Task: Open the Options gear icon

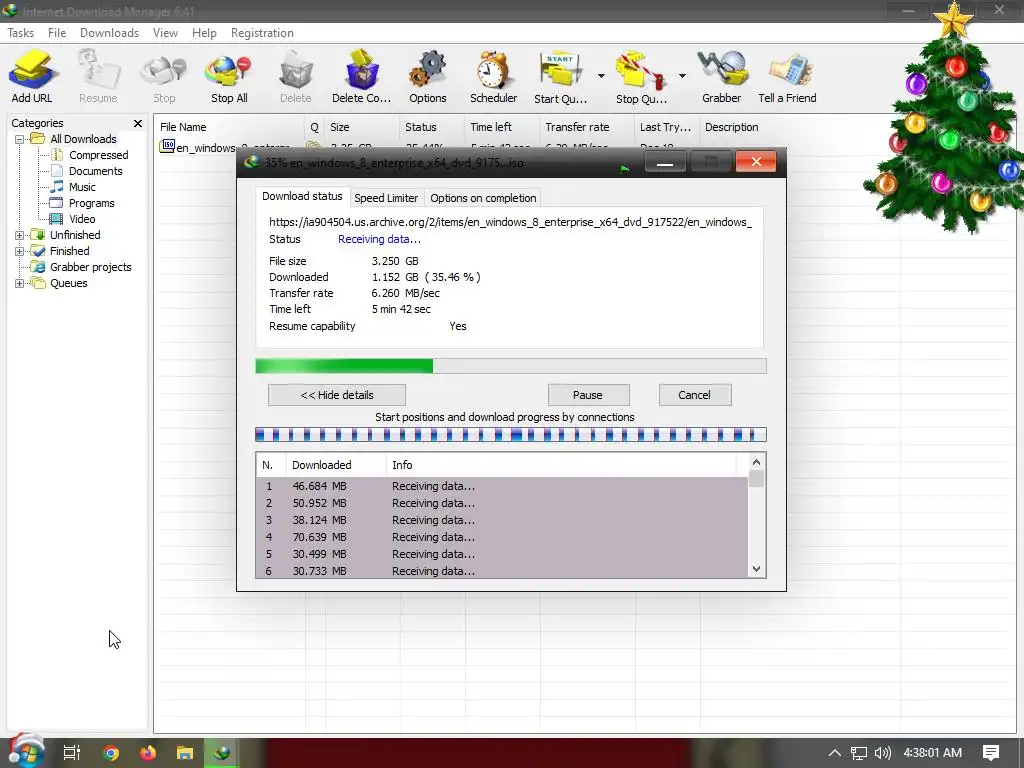Action: 428,77
